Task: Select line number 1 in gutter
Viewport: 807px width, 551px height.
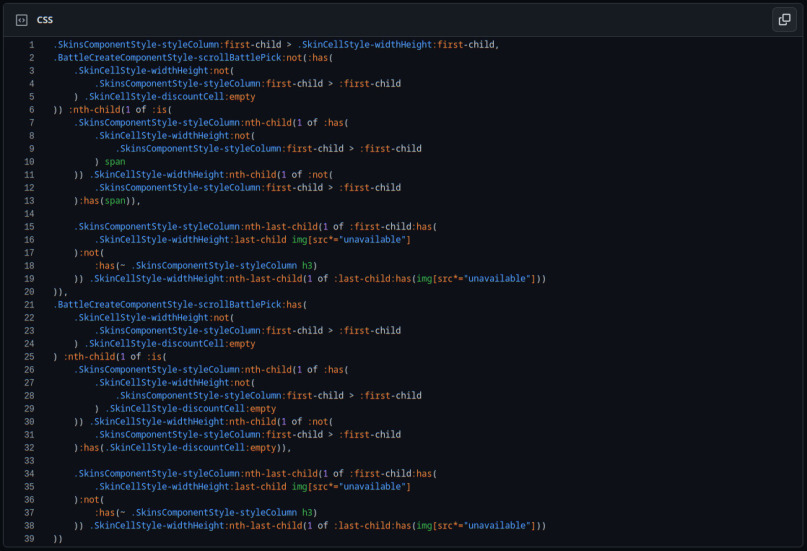Action: point(31,45)
